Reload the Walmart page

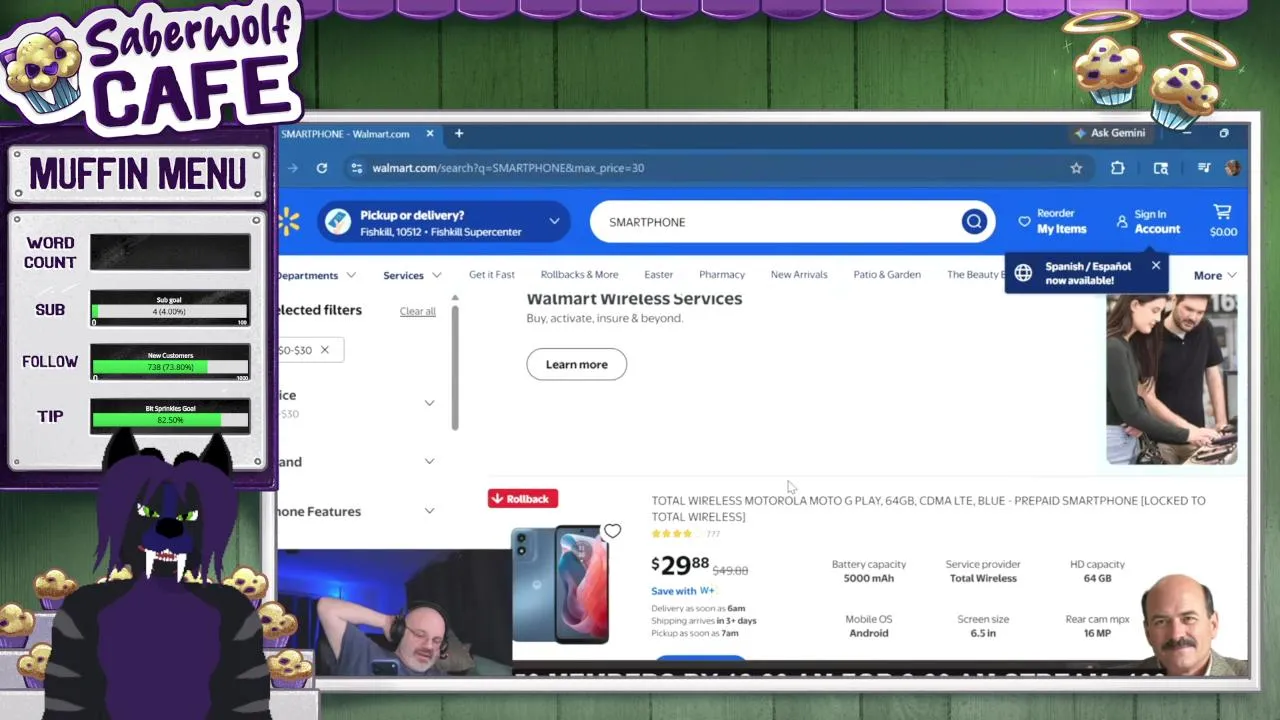point(322,168)
